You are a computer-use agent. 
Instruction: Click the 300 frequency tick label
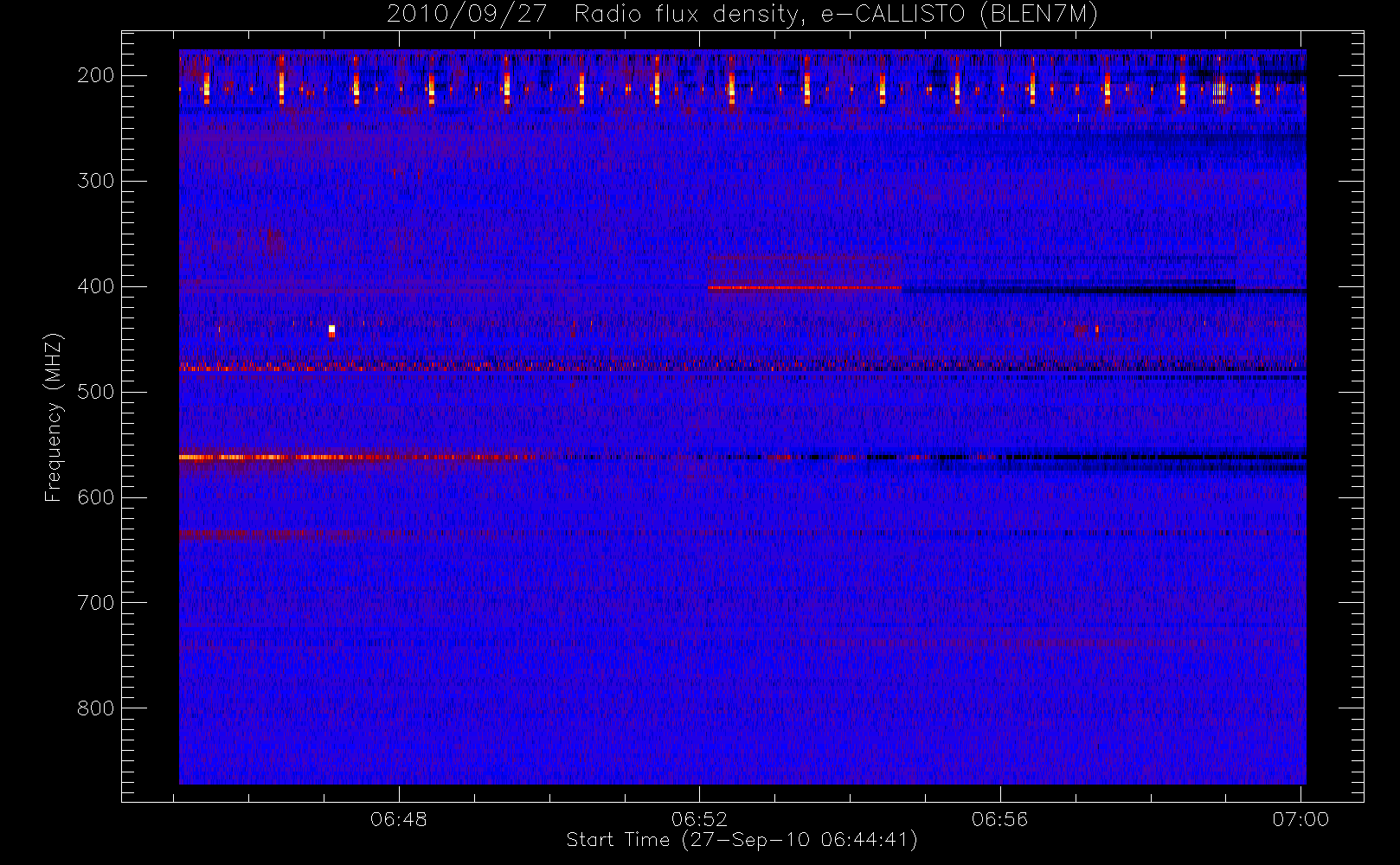[x=96, y=181]
